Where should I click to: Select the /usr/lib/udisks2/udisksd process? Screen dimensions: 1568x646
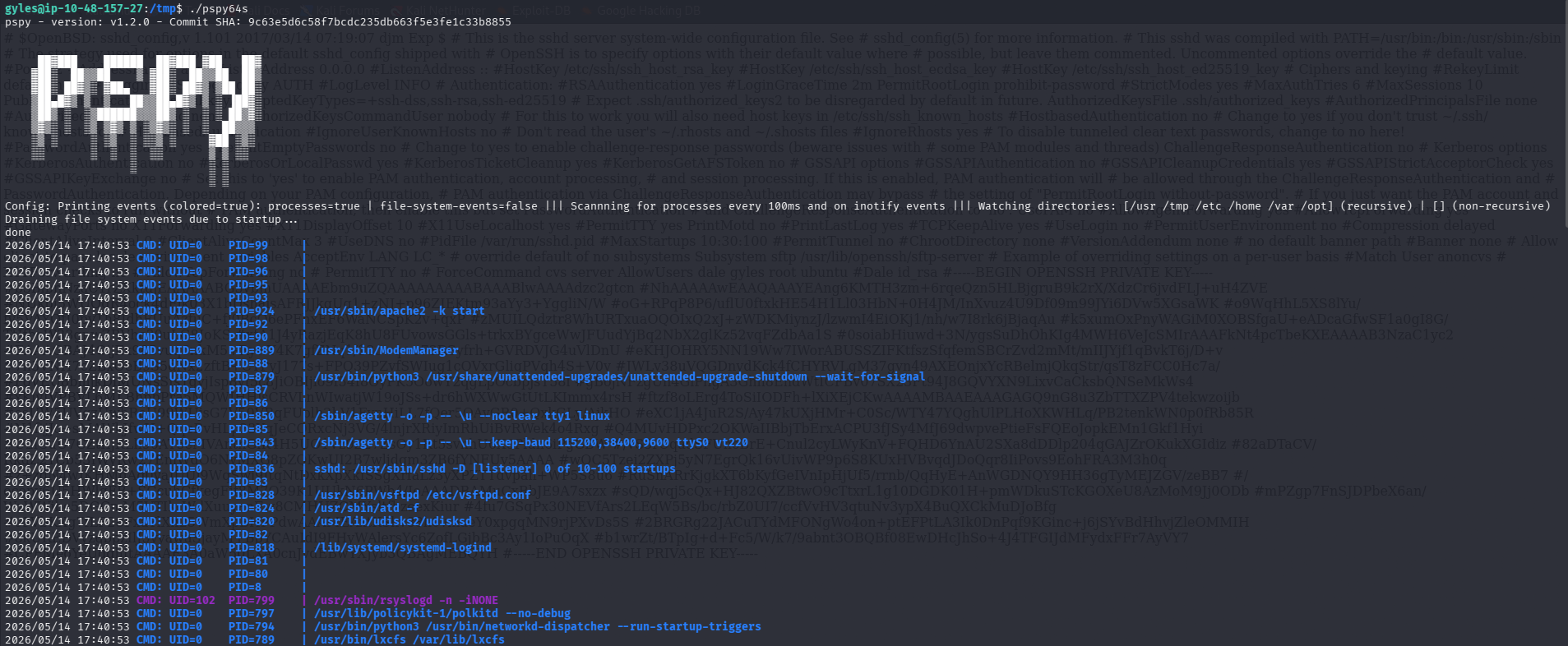pyautogui.click(x=393, y=522)
